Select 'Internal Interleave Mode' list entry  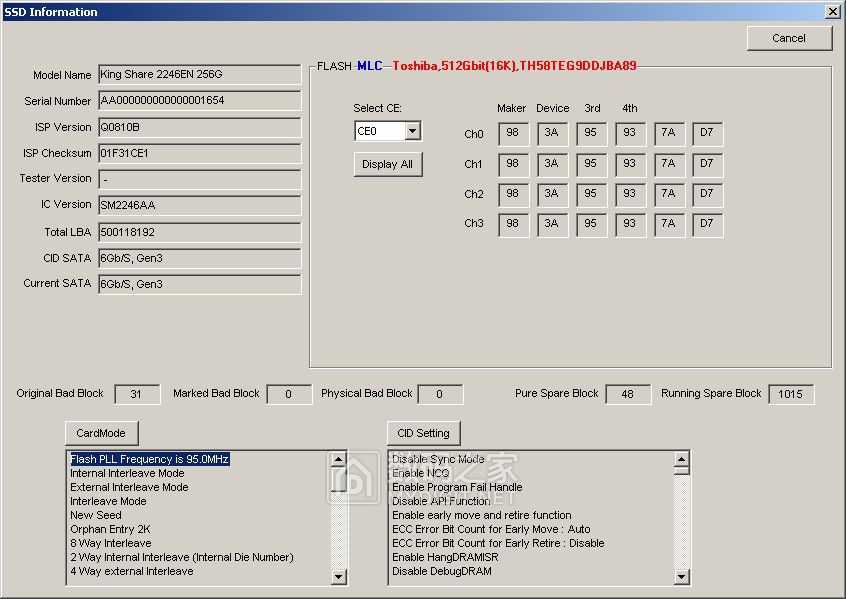127,473
